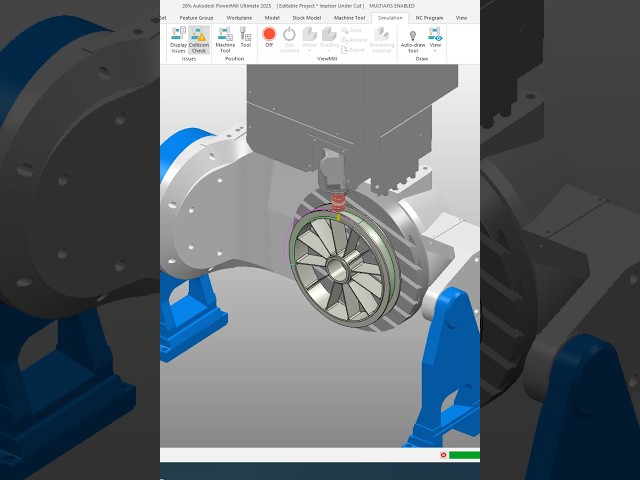The width and height of the screenshot is (640, 480).
Task: Switch to the View ribbon tab
Action: pos(461,18)
